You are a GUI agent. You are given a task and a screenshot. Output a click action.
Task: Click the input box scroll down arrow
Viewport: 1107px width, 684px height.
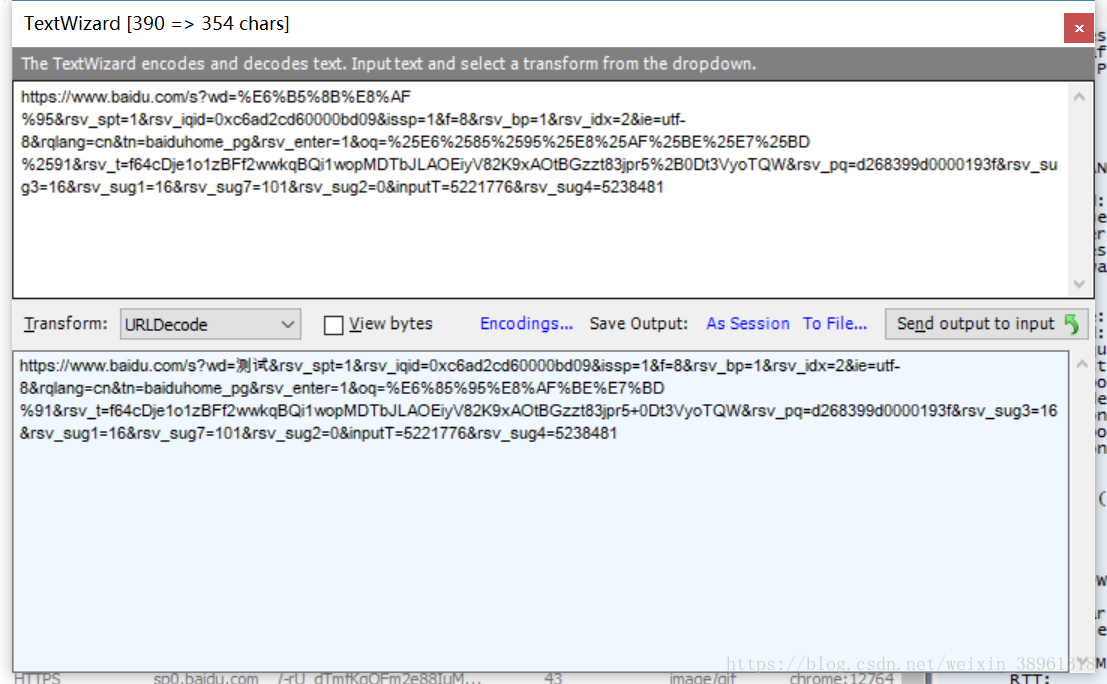point(1079,284)
